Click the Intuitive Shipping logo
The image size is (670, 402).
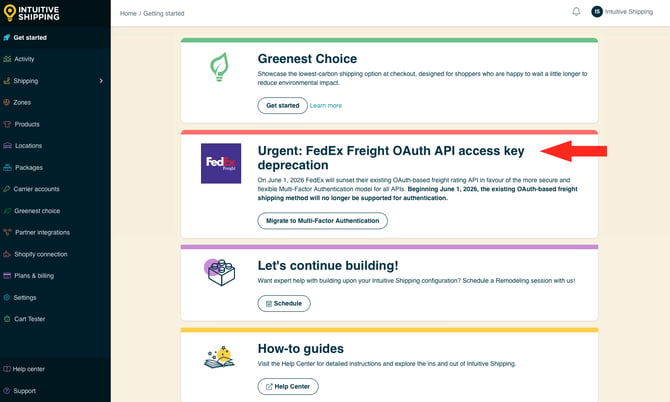[32, 13]
